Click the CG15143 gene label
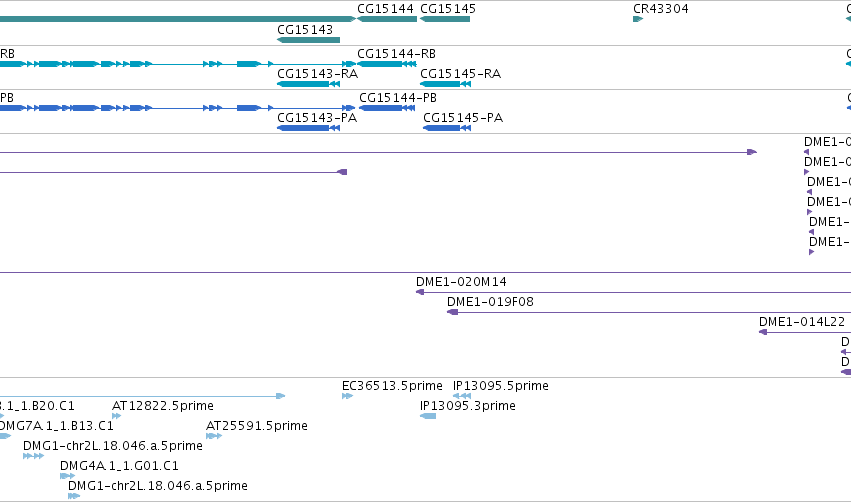The image size is (851, 502). tap(305, 30)
